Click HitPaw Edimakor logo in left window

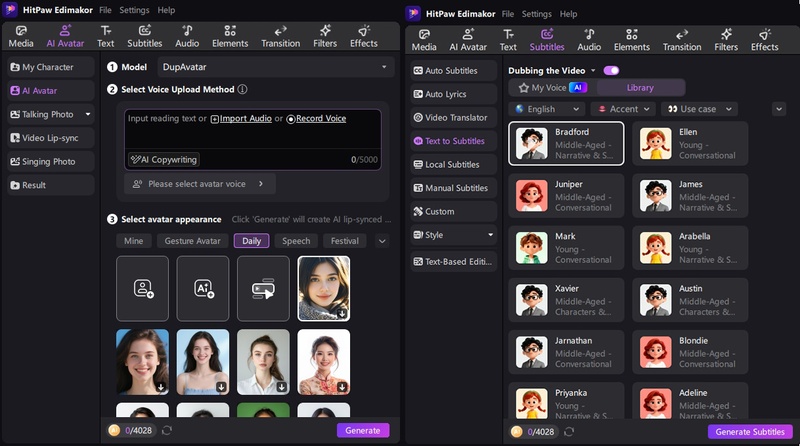pyautogui.click(x=10, y=10)
